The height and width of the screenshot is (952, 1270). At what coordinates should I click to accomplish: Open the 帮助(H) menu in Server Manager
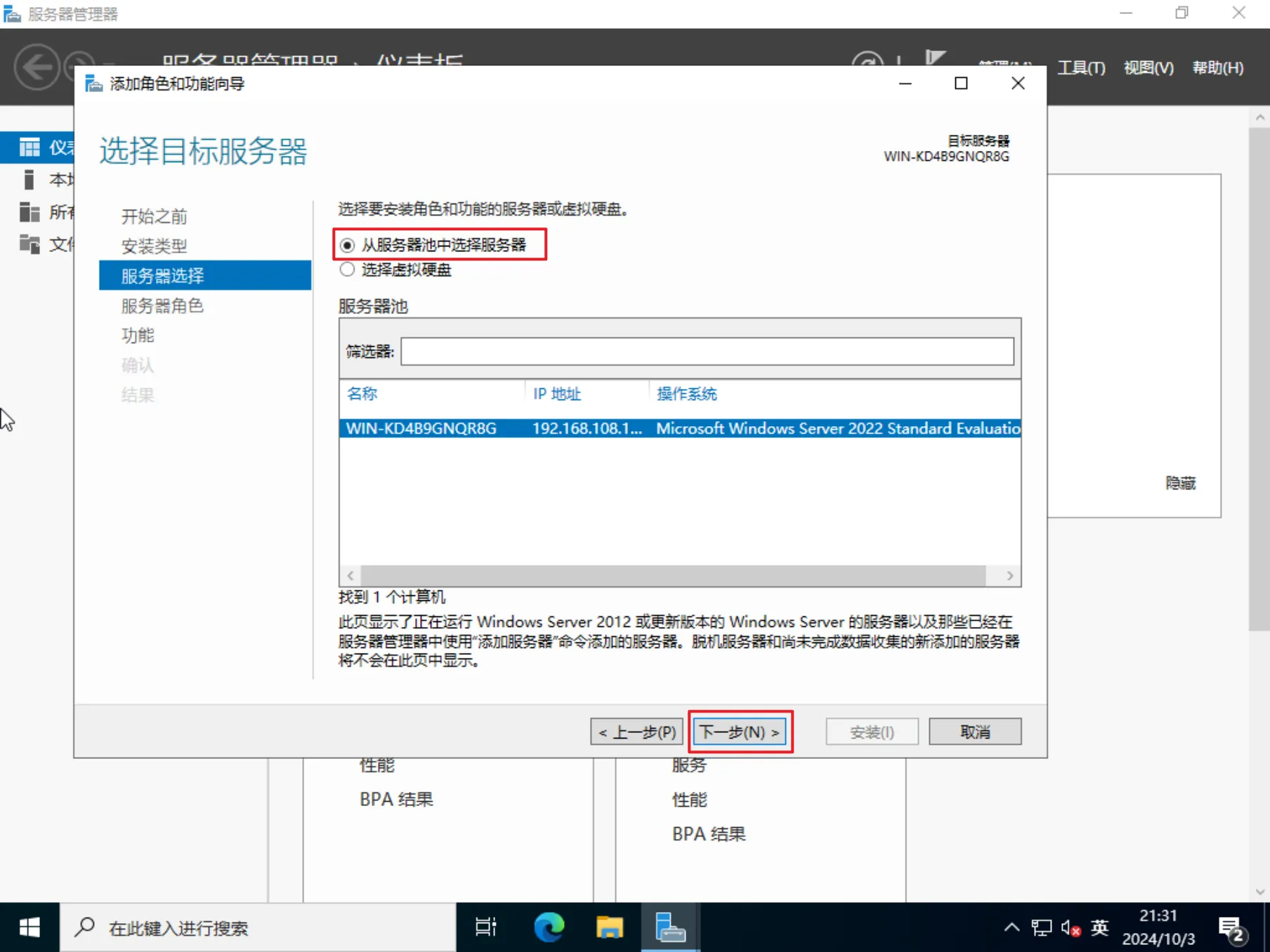click(1218, 67)
